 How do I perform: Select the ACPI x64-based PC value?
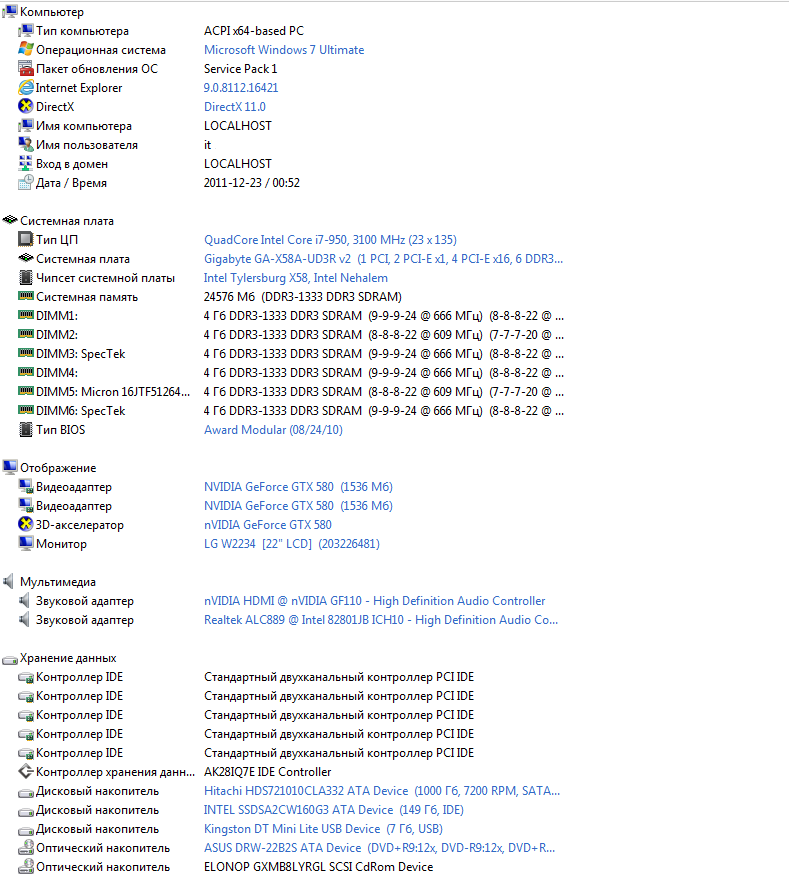254,31
